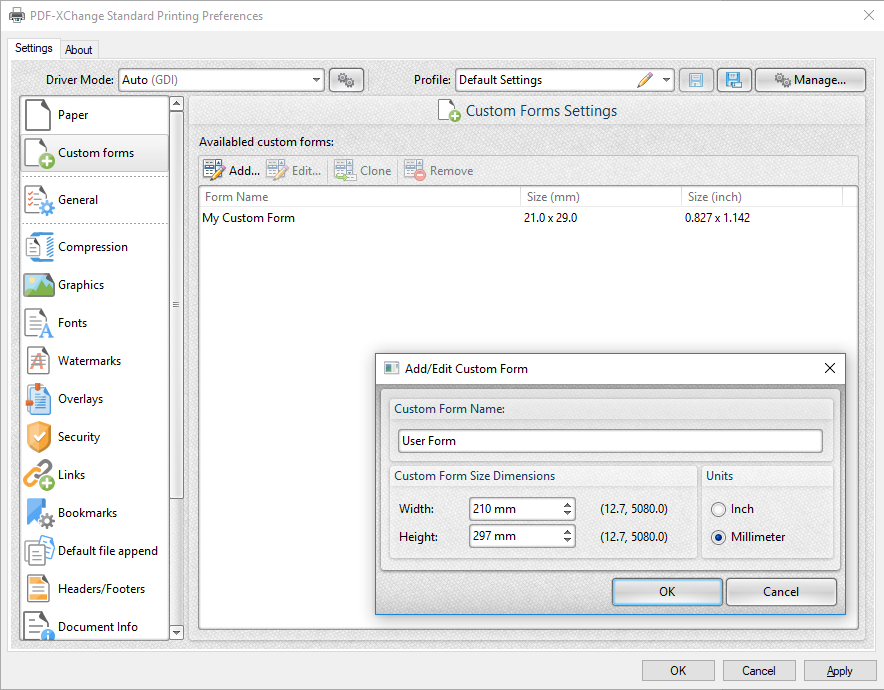Open the Default file append section

coord(94,551)
